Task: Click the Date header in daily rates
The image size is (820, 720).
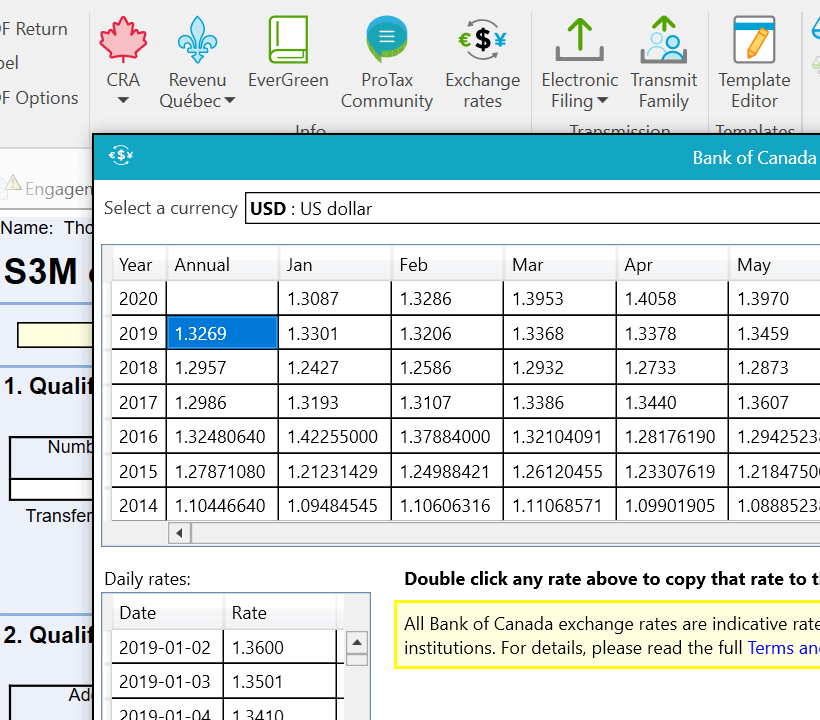Action: click(x=167, y=612)
